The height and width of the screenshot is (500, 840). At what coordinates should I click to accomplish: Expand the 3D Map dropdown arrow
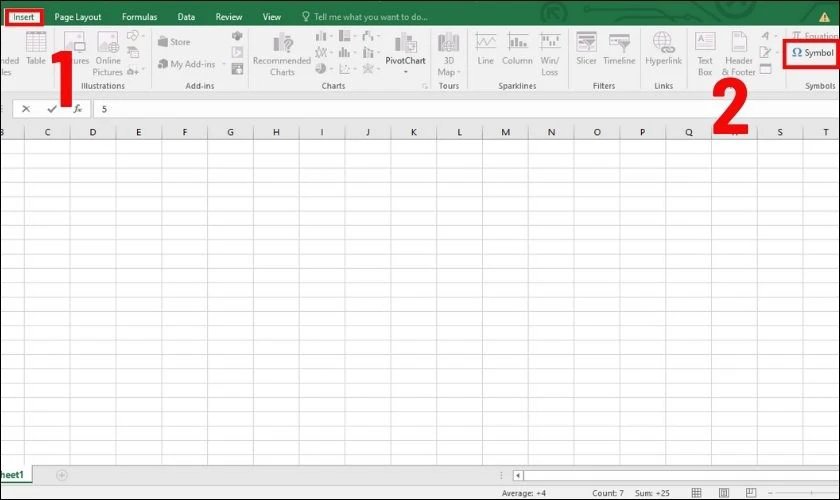(x=459, y=72)
